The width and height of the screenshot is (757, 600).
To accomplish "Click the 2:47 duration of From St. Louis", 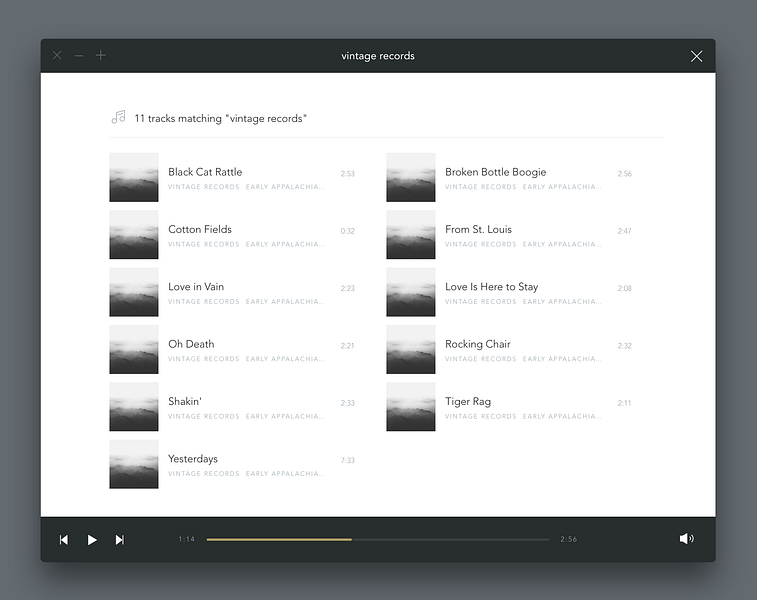I will 625,231.
